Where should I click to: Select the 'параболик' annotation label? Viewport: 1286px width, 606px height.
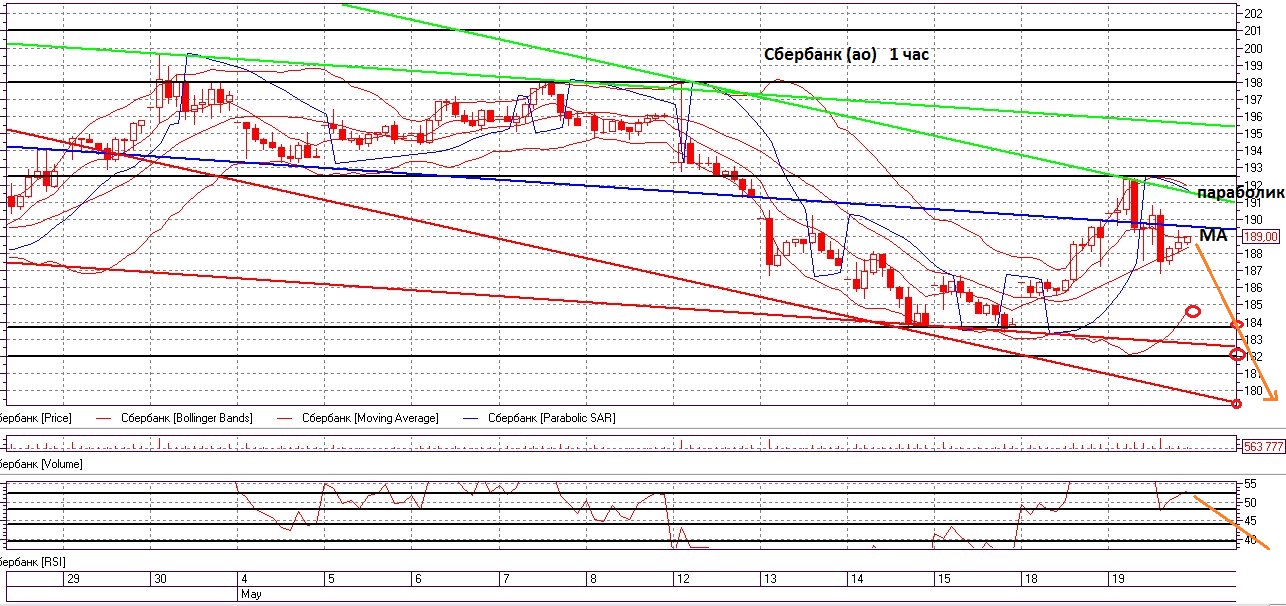point(1239,191)
